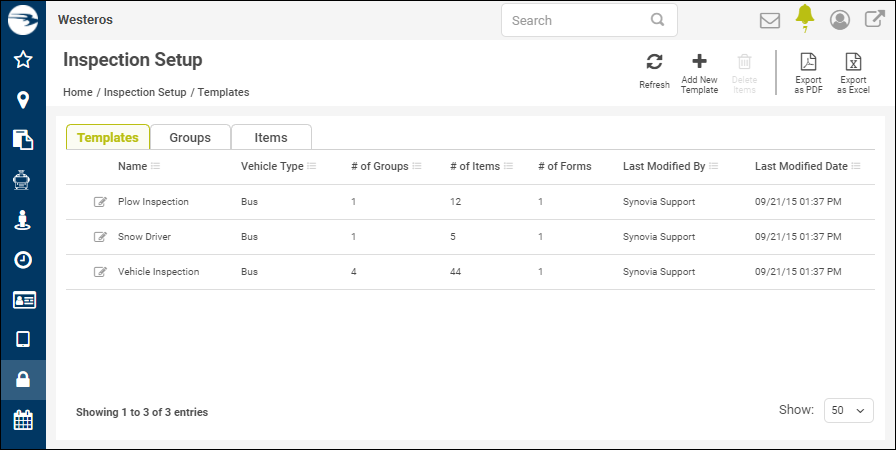Image resolution: width=896 pixels, height=450 pixels.
Task: Go to the Home breadcrumb link
Action: (x=77, y=92)
